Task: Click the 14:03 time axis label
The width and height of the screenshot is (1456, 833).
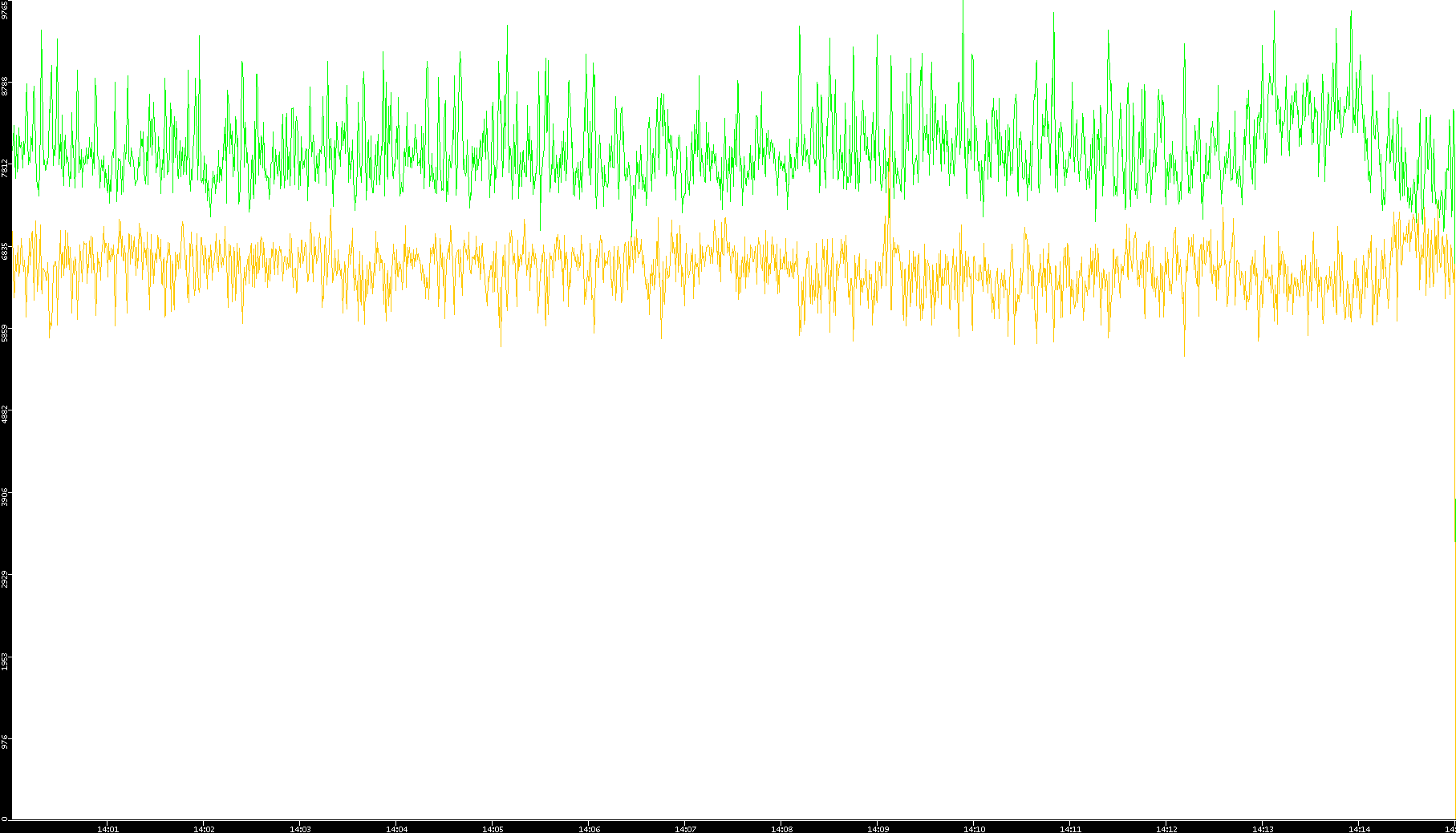Action: (x=300, y=829)
